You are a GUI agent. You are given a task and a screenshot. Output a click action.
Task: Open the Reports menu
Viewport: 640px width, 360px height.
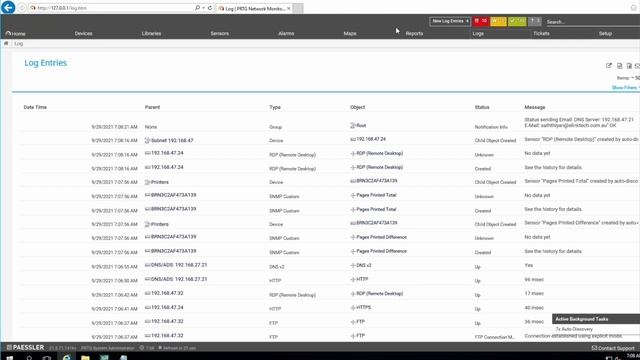click(414, 33)
